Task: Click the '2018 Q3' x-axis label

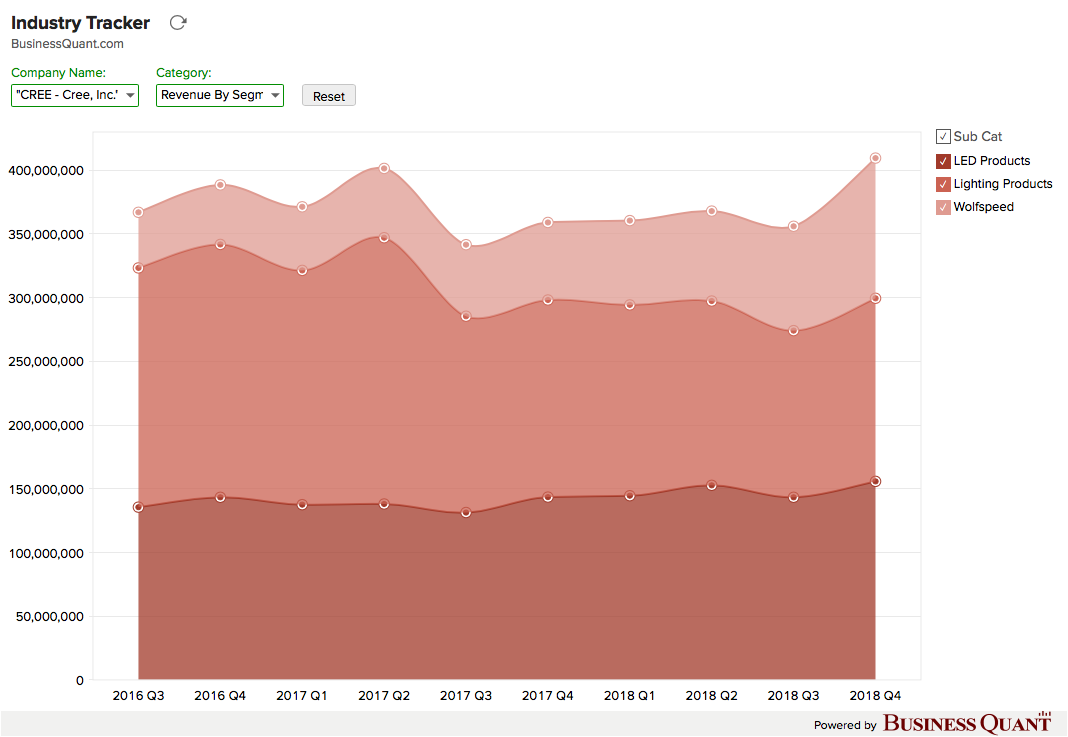Action: (794, 695)
